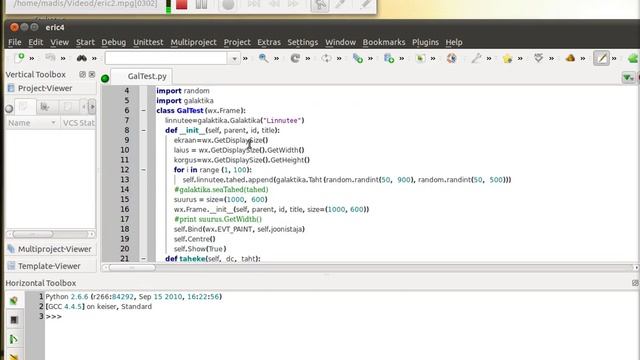Screen dimensions: 640x360
Task: Select second tab icon in Project-Viewer
Action: 45,107
